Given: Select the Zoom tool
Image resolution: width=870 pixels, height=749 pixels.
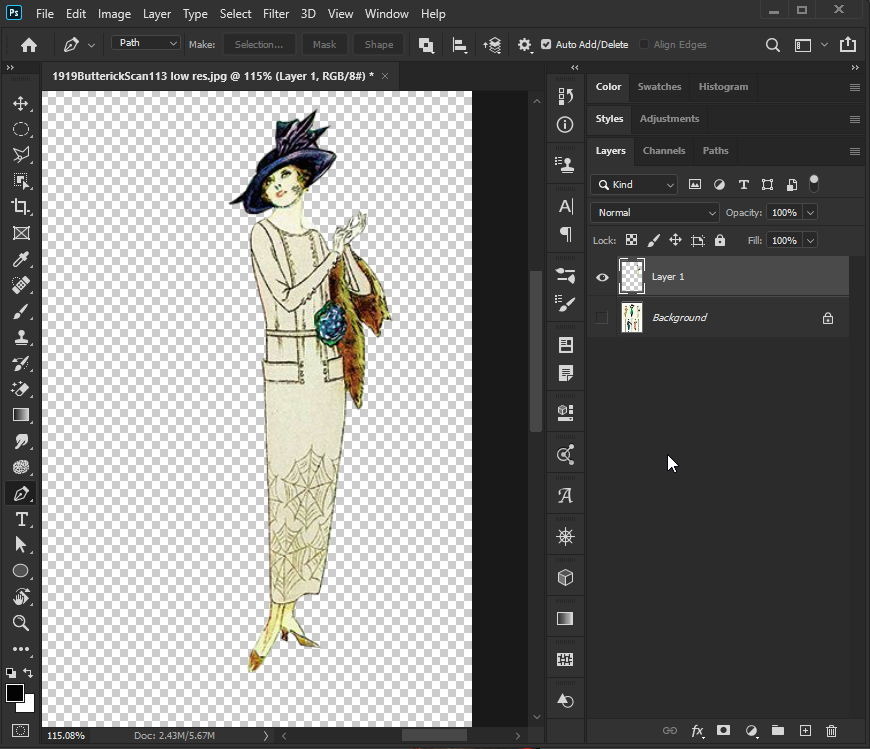Looking at the screenshot, I should point(21,623).
